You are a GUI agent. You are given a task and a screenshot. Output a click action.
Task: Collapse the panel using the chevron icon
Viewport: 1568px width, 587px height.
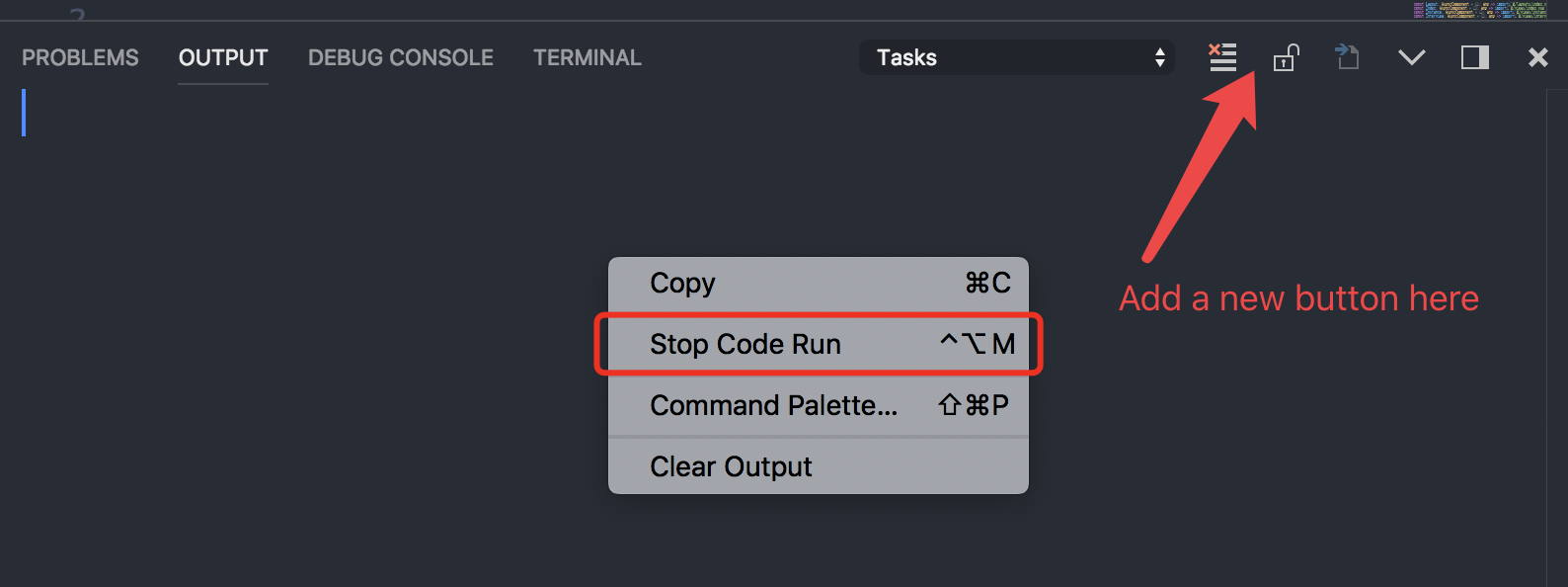[x=1412, y=57]
